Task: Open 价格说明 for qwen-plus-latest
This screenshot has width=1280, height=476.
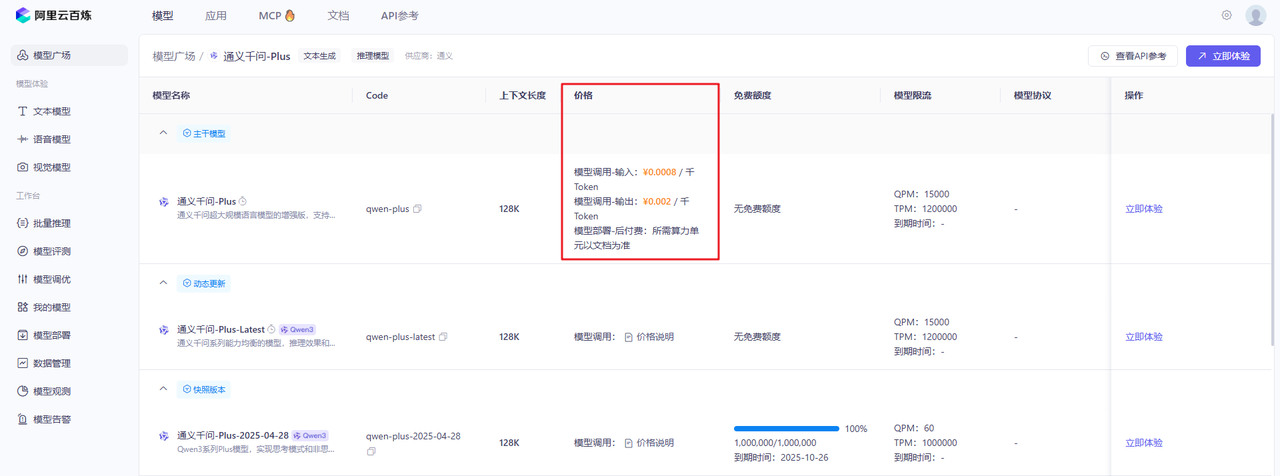Action: 649,337
